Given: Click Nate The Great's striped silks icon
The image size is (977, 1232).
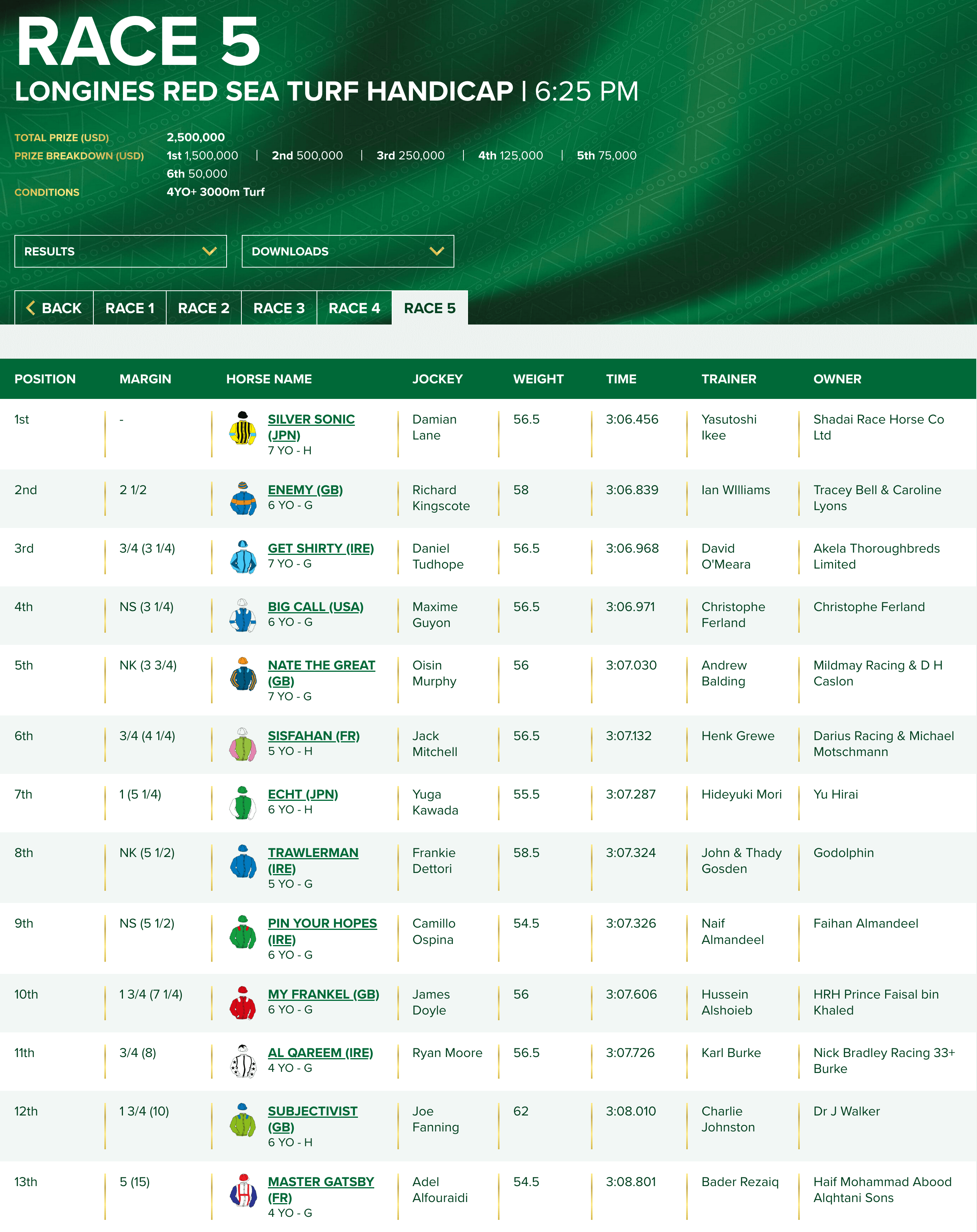Looking at the screenshot, I should click(x=243, y=674).
